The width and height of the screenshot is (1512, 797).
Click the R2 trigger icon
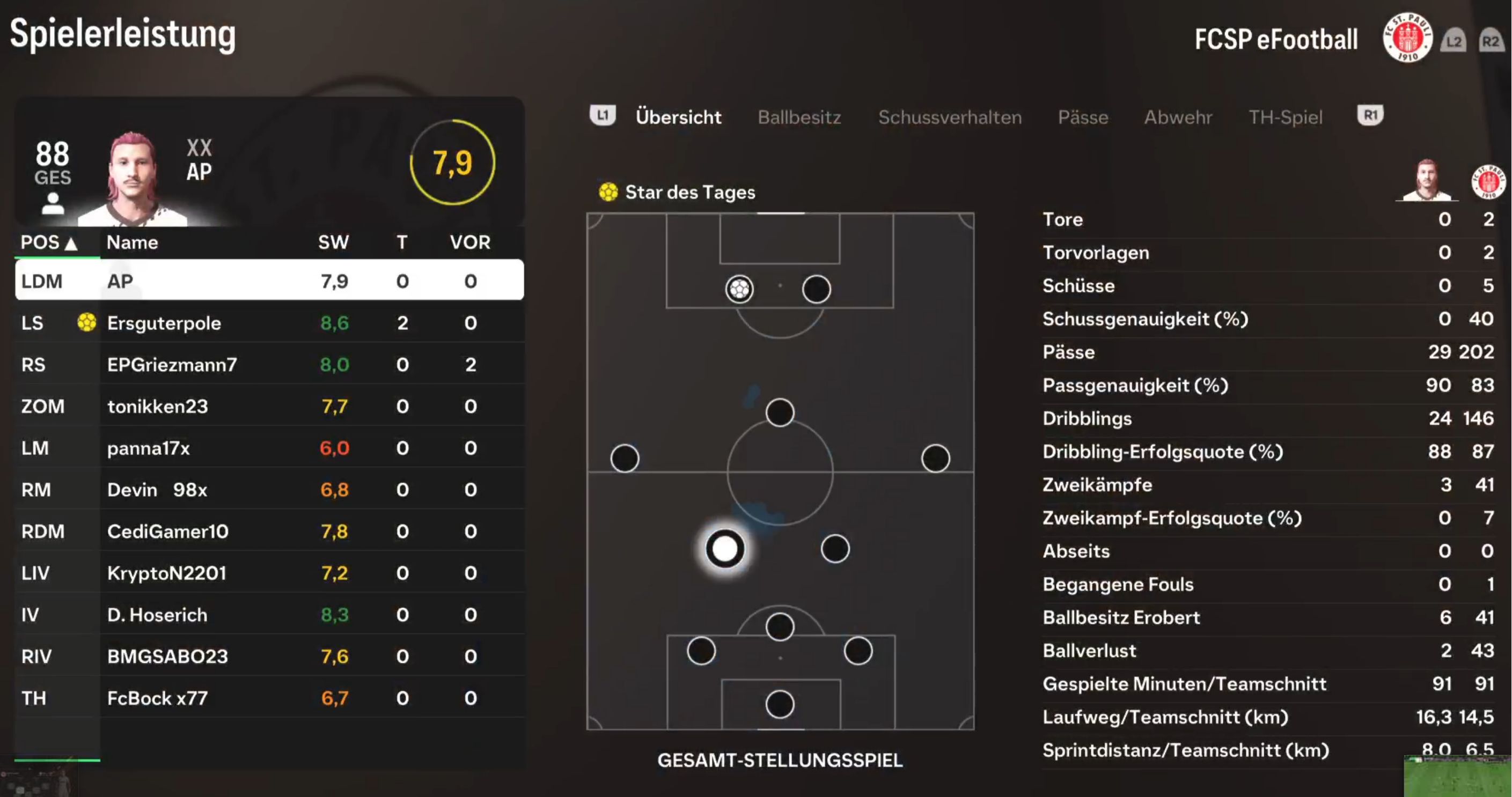(1491, 41)
